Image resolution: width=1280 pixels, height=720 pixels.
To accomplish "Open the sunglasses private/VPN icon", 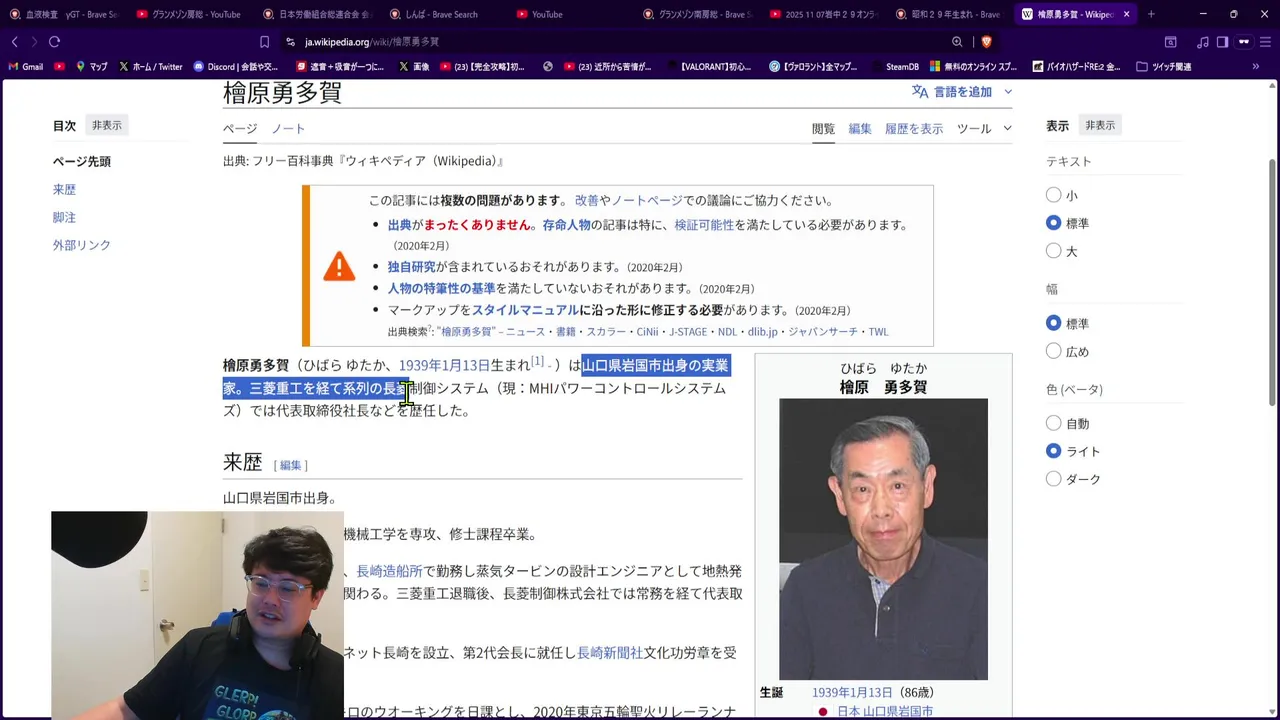I will [x=1244, y=42].
